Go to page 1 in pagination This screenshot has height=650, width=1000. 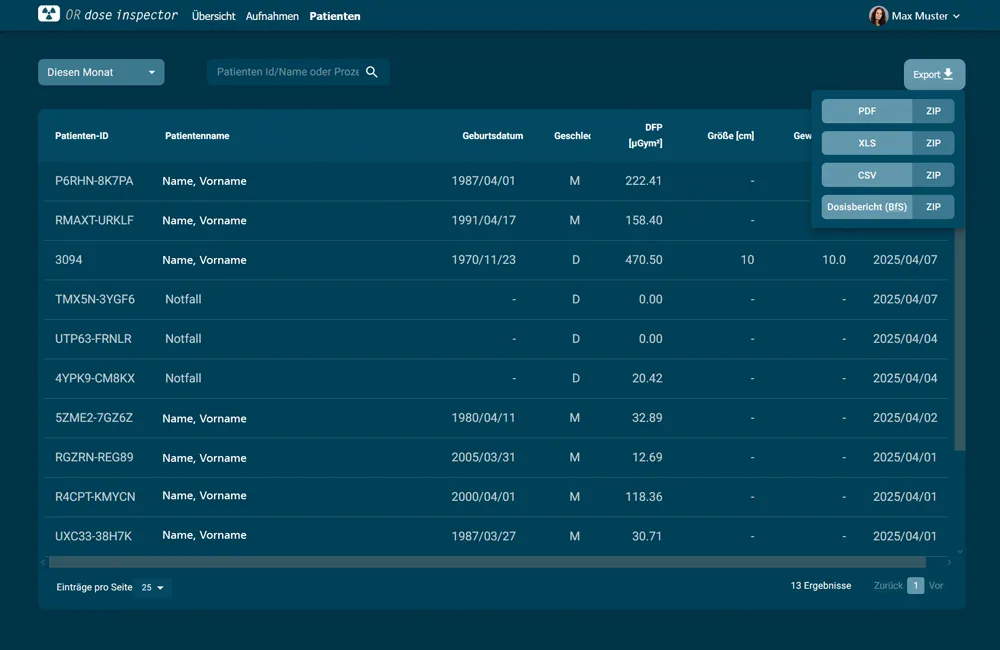click(x=915, y=586)
